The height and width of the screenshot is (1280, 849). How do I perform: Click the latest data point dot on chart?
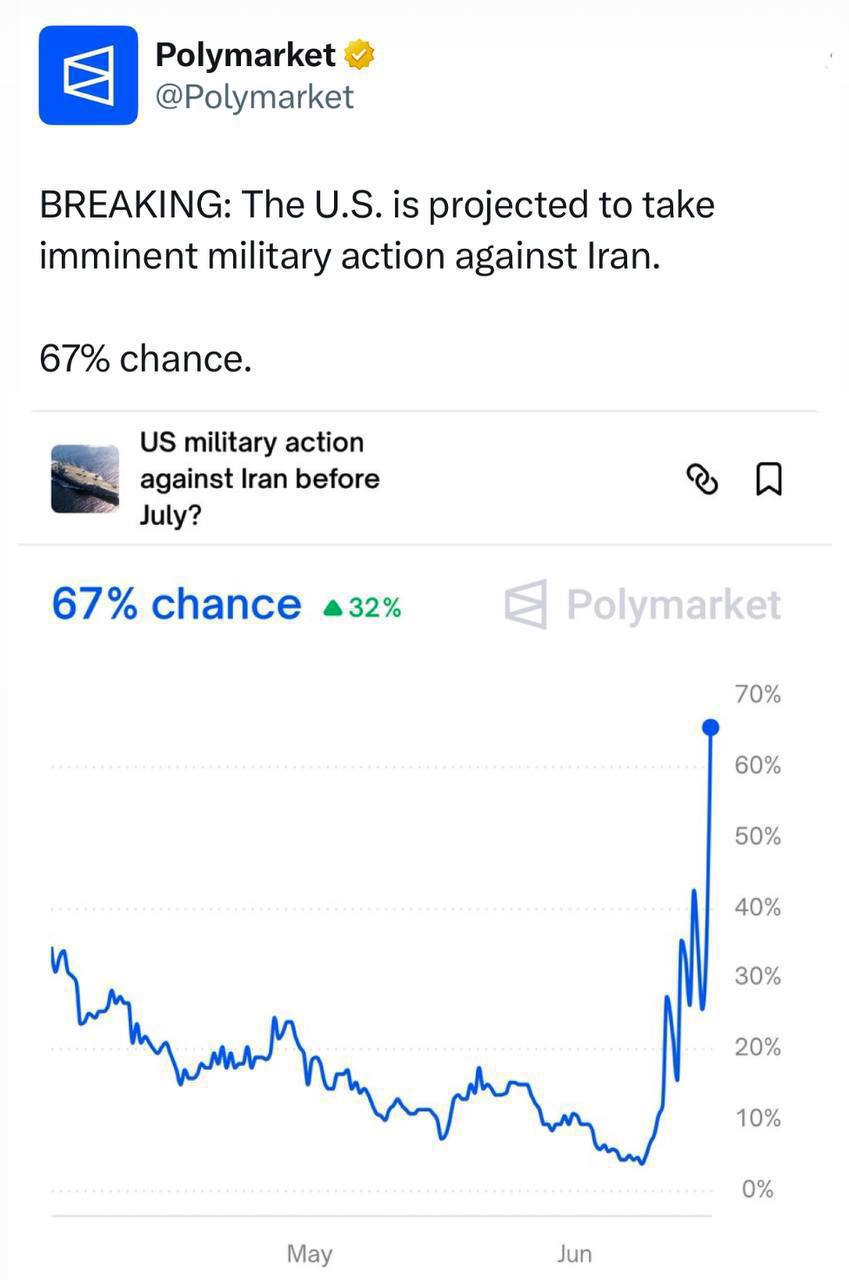coord(710,727)
